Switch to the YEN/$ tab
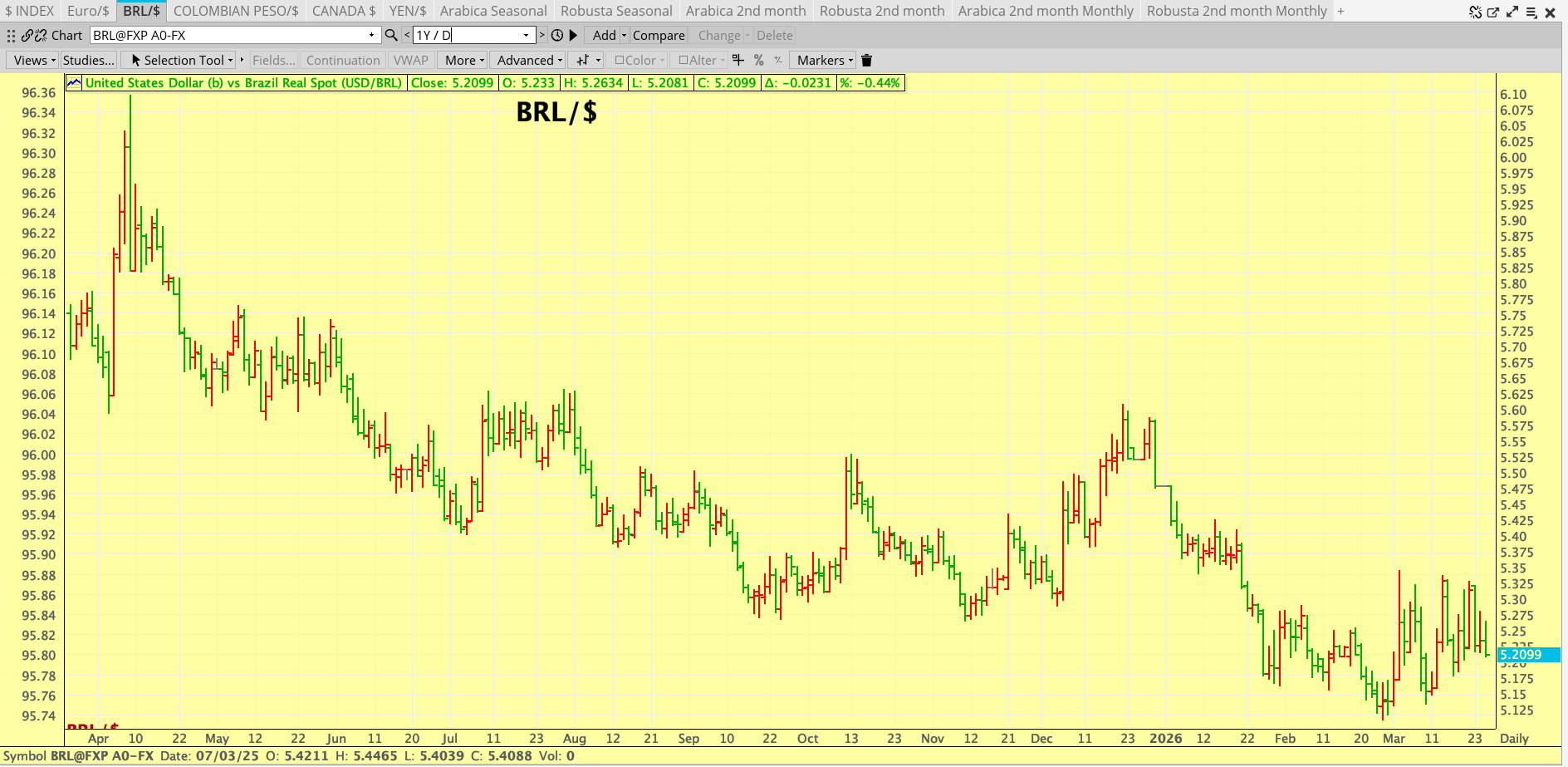Image resolution: width=1568 pixels, height=767 pixels. pyautogui.click(x=408, y=11)
